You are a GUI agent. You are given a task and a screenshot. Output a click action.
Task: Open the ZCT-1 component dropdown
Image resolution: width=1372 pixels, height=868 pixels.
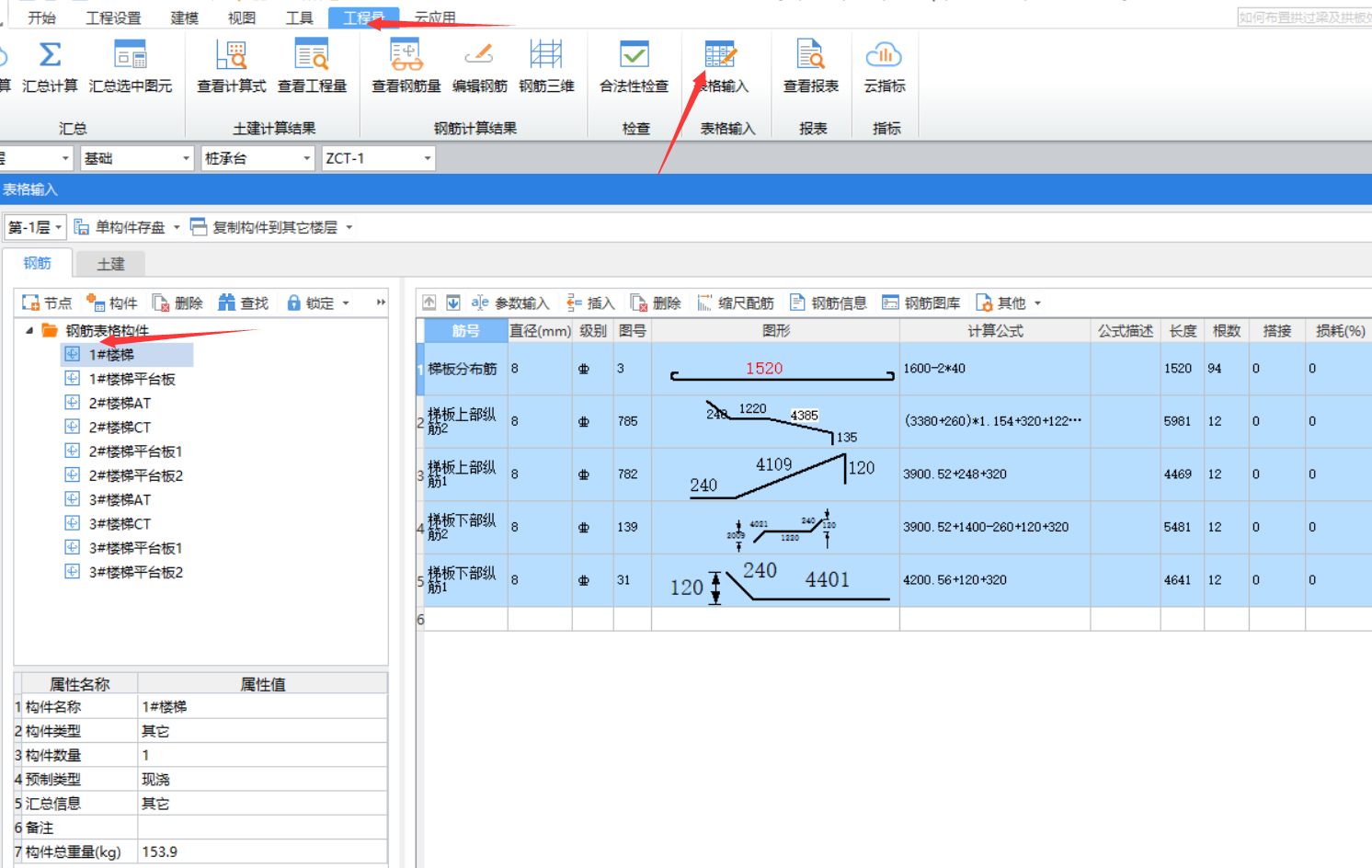pos(378,158)
